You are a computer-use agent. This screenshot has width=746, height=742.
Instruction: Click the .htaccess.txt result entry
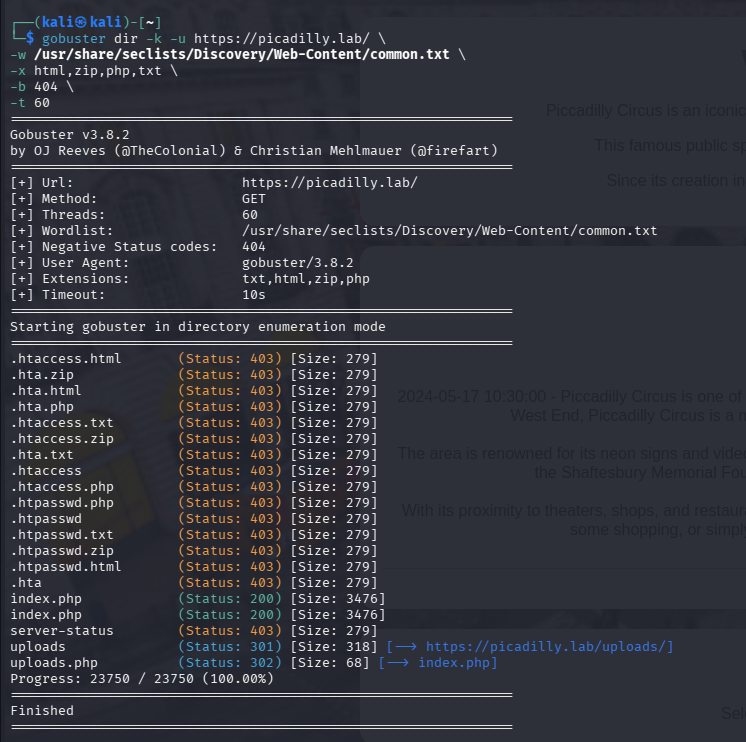click(x=62, y=422)
